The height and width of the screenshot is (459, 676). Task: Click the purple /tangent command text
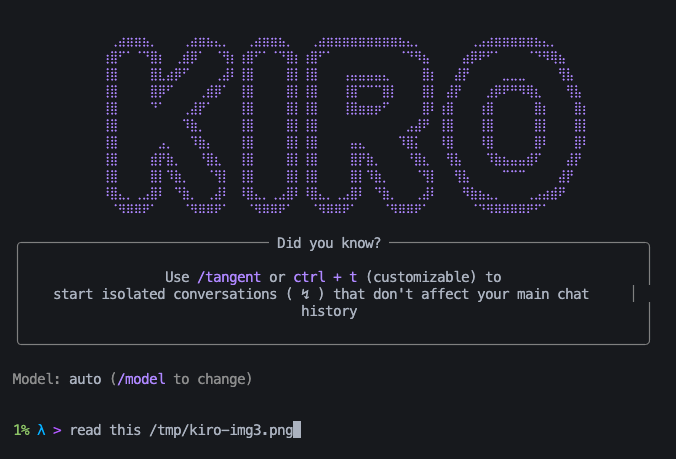tap(229, 277)
